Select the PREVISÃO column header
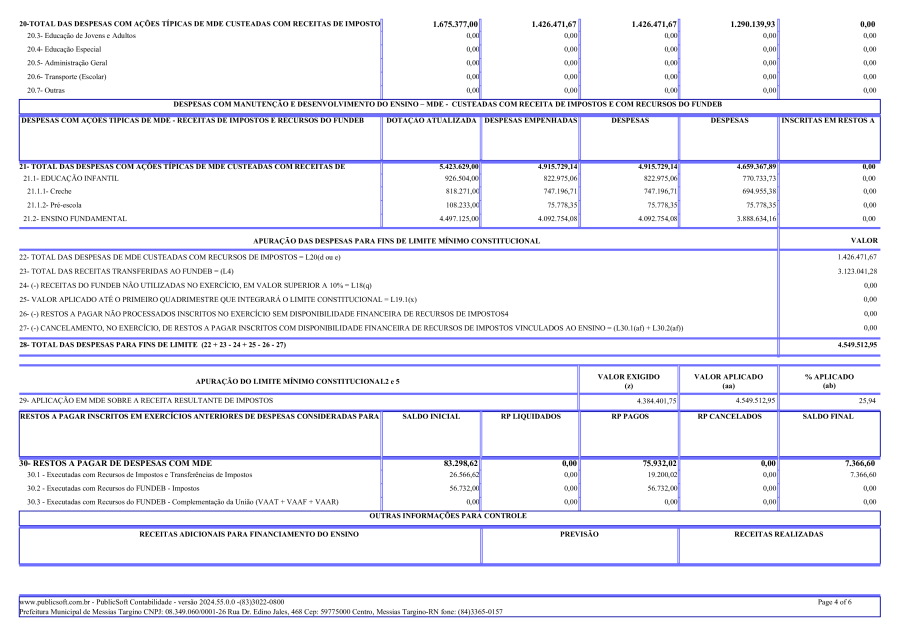 coord(579,535)
